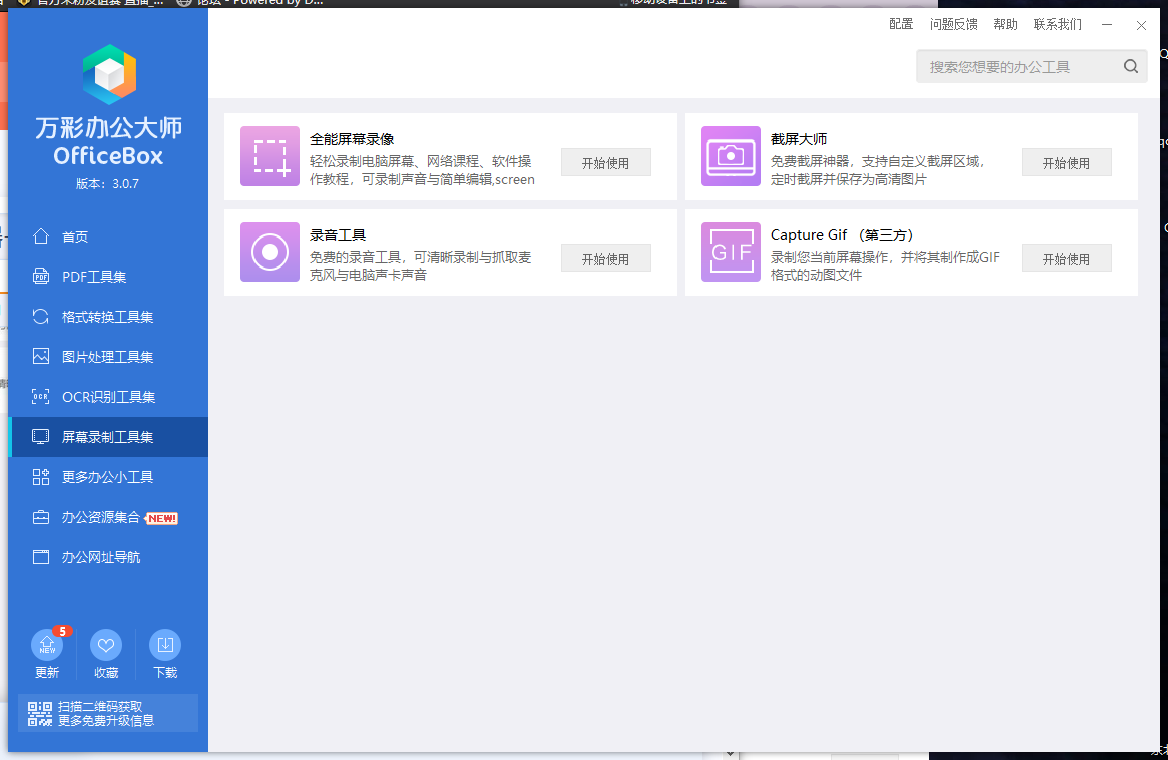Click the 收藏 heart icon
Screen dimensions: 1168x760
[x=106, y=645]
